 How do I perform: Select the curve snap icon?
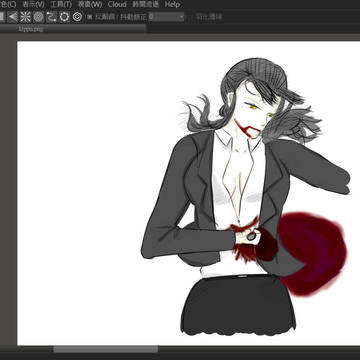point(51,17)
